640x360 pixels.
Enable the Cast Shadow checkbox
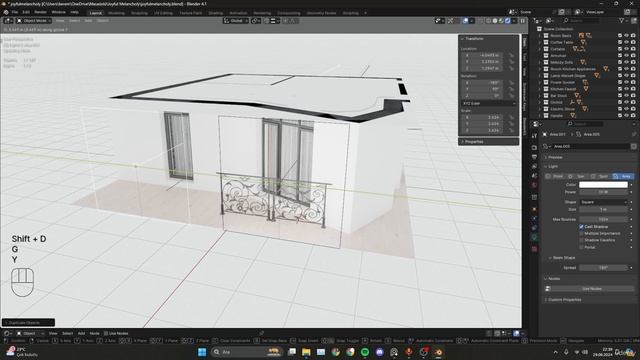(x=581, y=227)
